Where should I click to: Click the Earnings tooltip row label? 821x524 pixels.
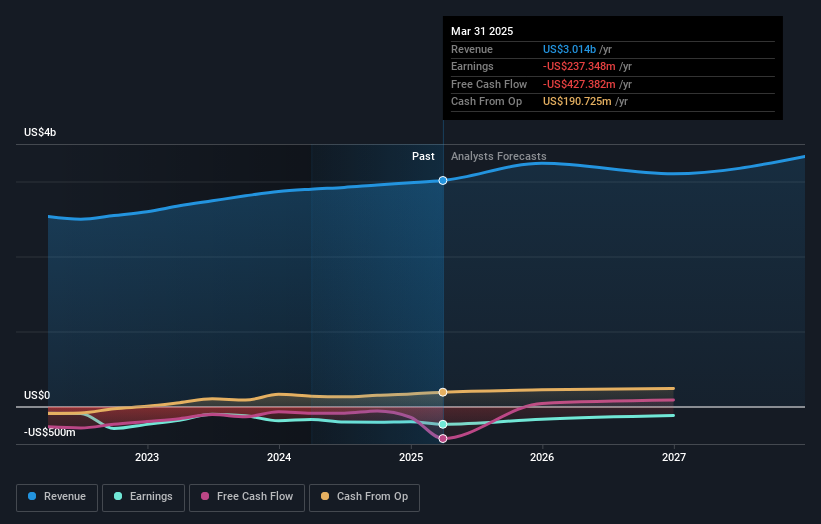[x=472, y=66]
